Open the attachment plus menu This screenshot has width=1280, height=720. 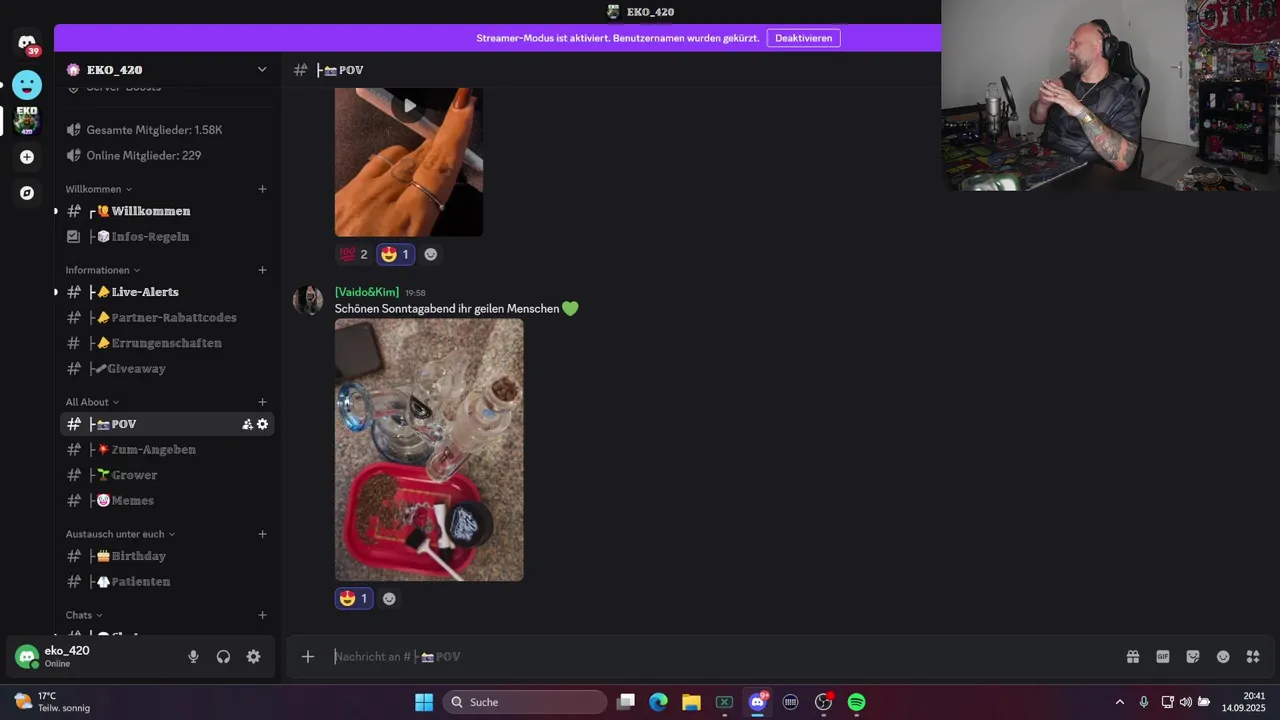[x=308, y=657]
